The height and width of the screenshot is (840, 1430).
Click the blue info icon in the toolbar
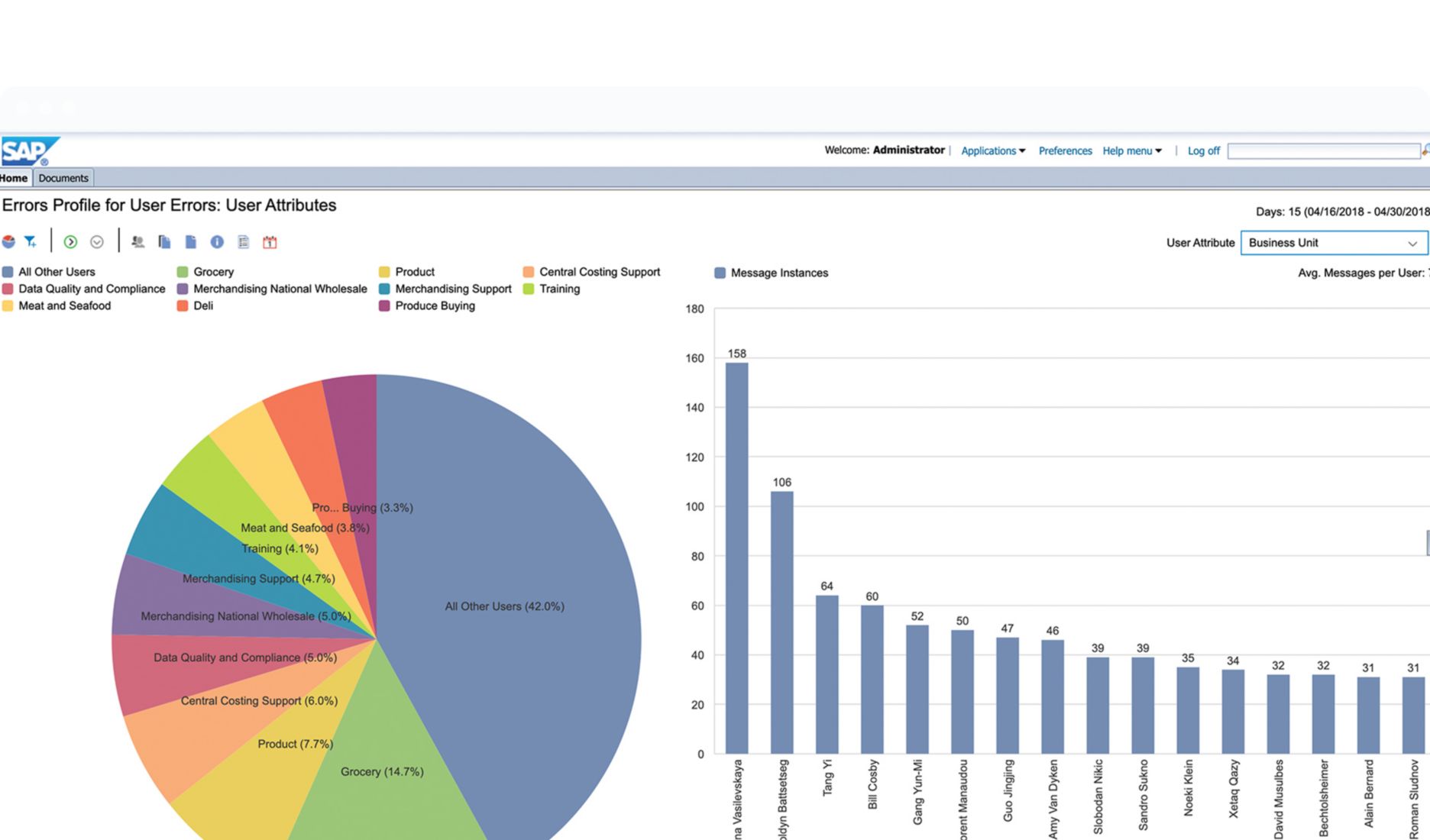click(217, 241)
